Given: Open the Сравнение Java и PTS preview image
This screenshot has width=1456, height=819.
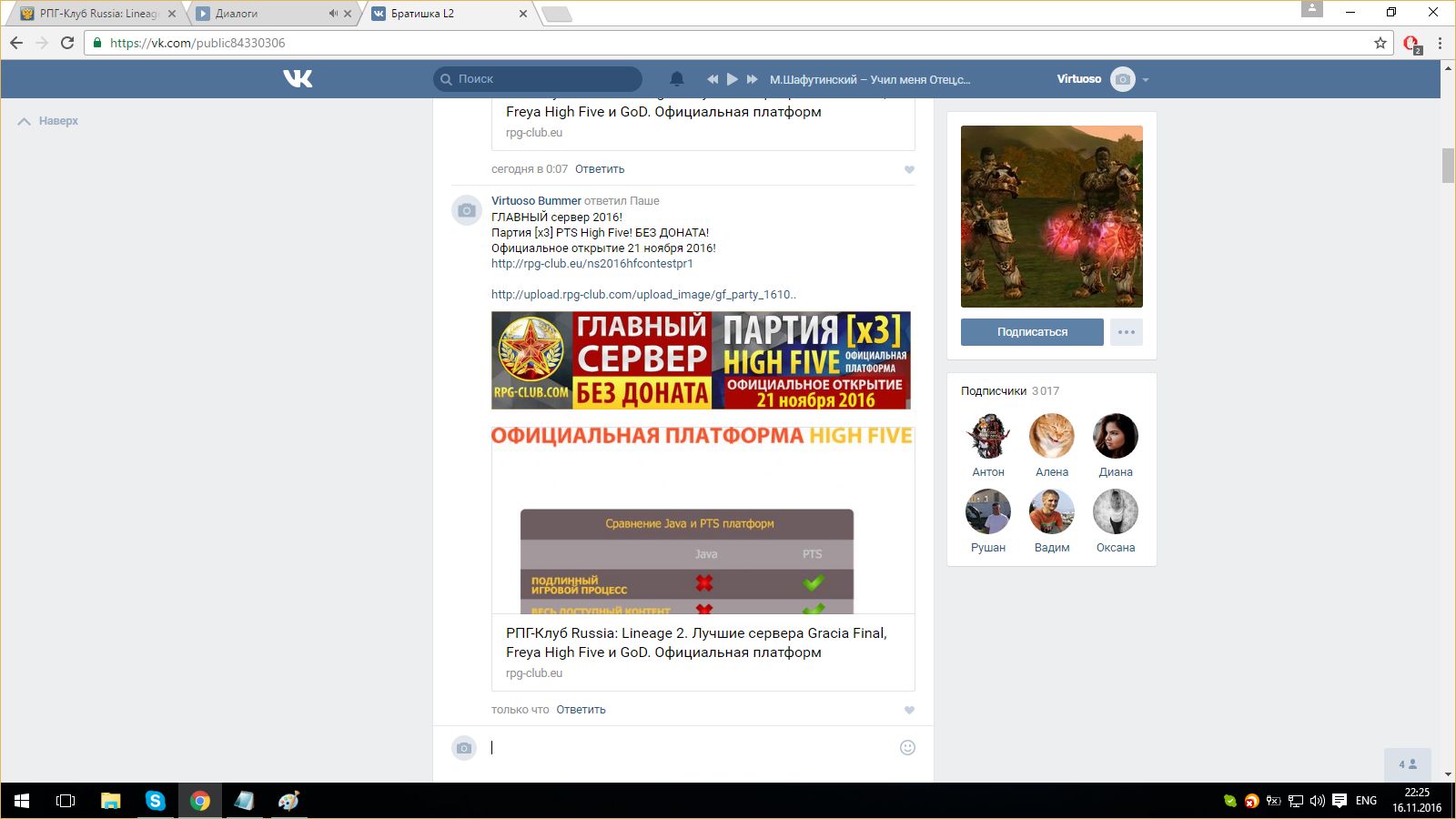Looking at the screenshot, I should pyautogui.click(x=703, y=521).
